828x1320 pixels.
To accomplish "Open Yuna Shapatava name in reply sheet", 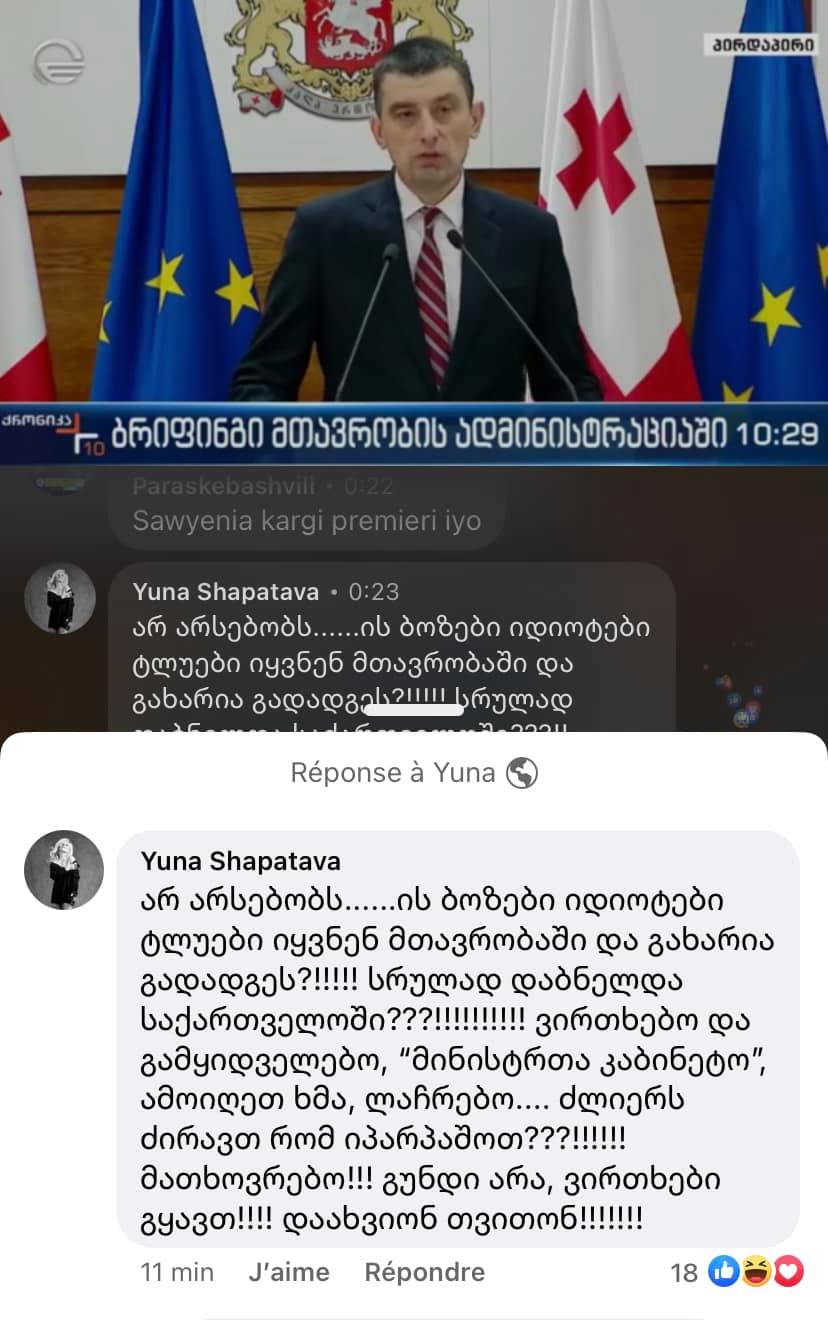I will [x=241, y=861].
